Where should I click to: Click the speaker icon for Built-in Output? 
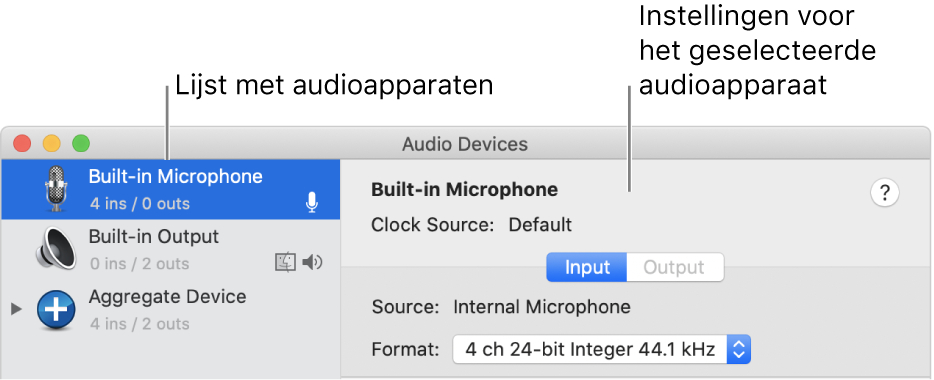point(56,249)
